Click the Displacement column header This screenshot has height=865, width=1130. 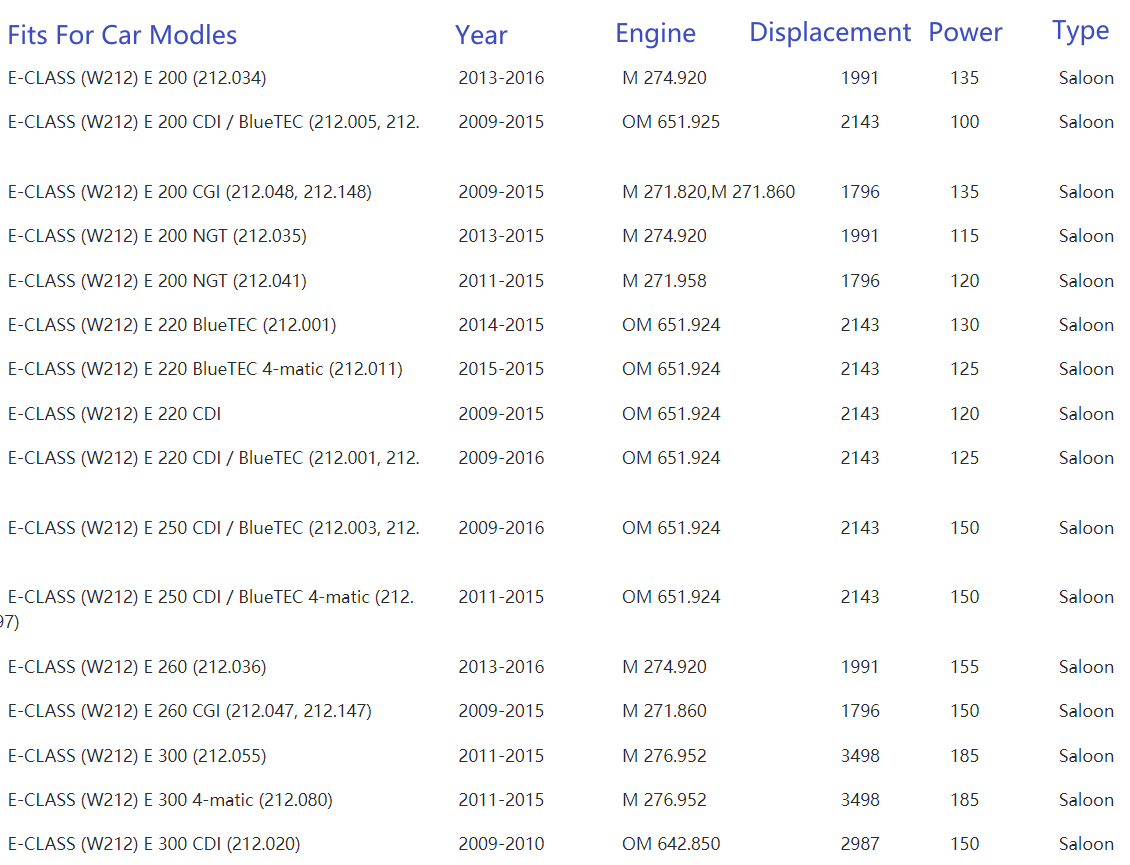tap(830, 32)
